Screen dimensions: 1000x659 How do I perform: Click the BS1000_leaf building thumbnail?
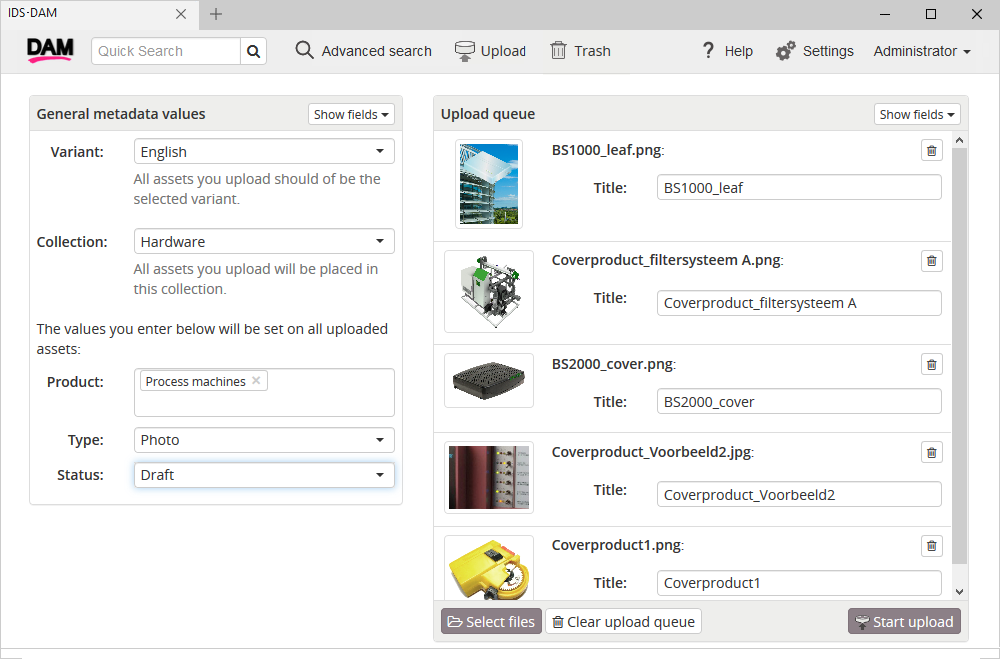click(x=489, y=184)
